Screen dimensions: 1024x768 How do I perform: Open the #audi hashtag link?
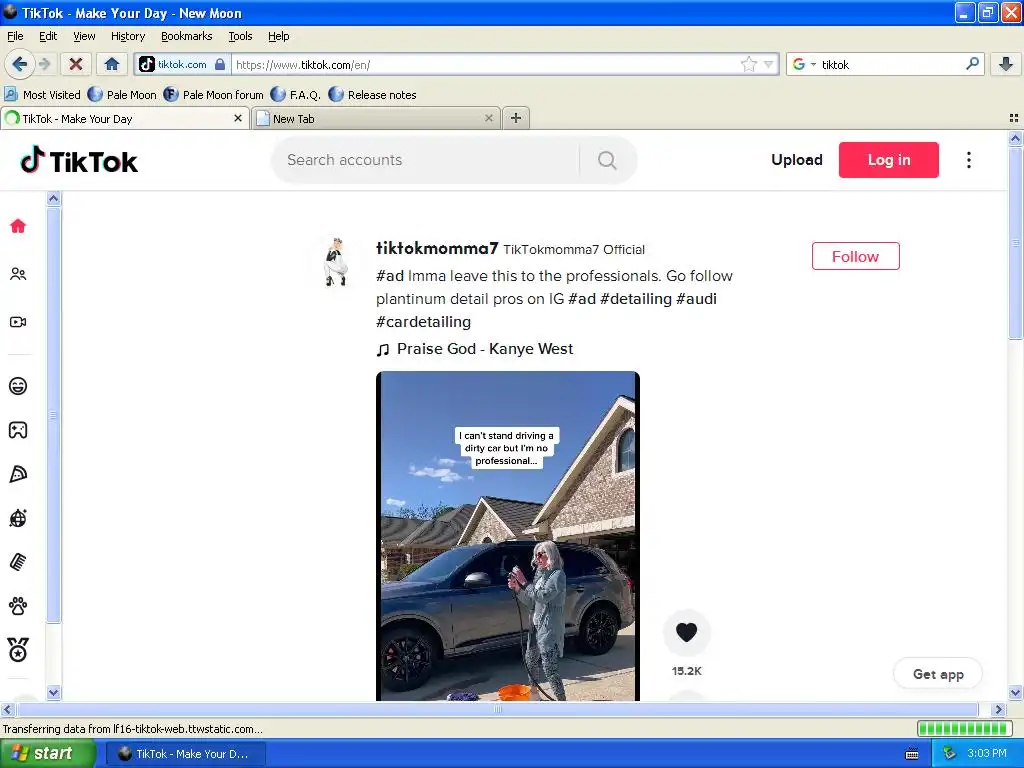click(696, 298)
